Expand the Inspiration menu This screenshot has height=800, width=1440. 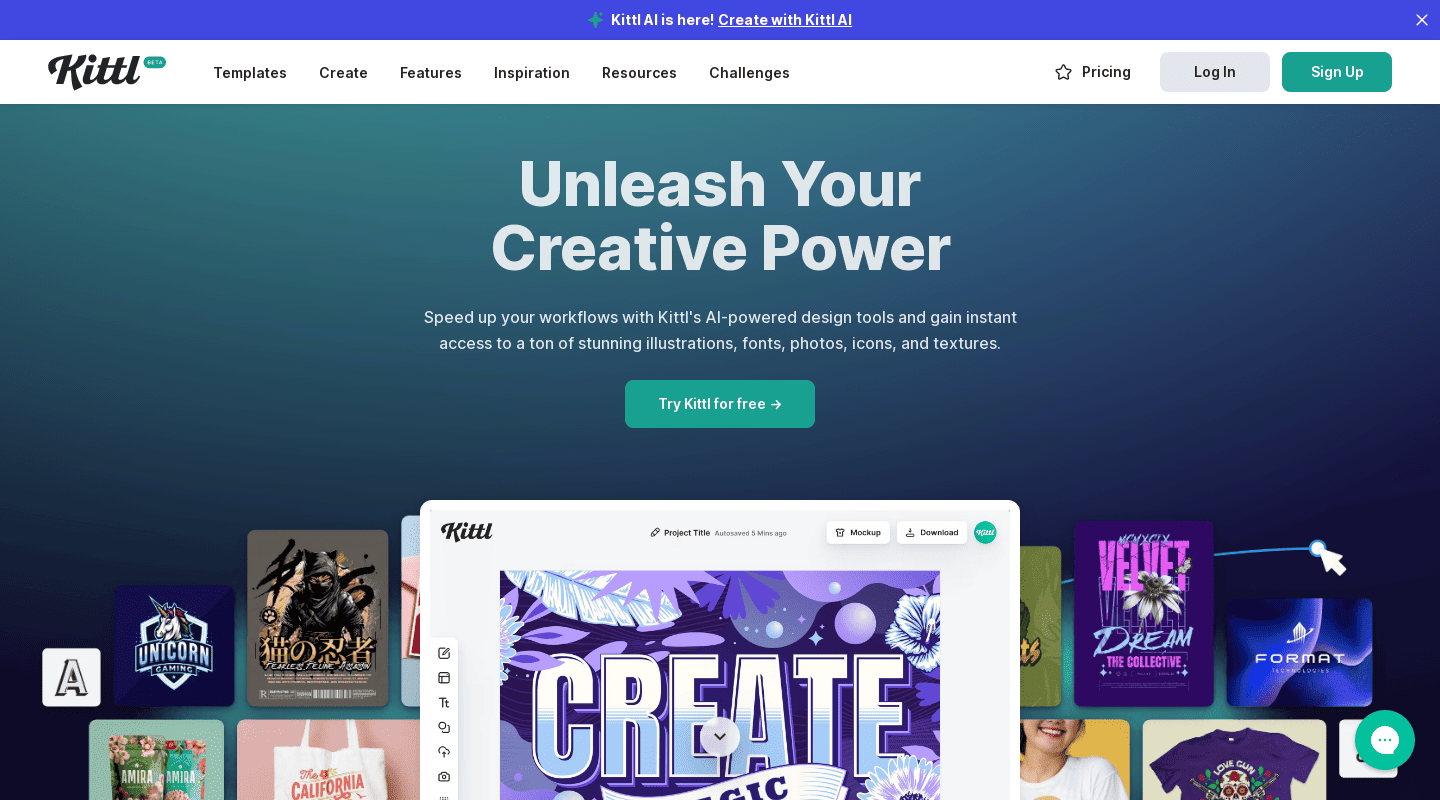(532, 72)
